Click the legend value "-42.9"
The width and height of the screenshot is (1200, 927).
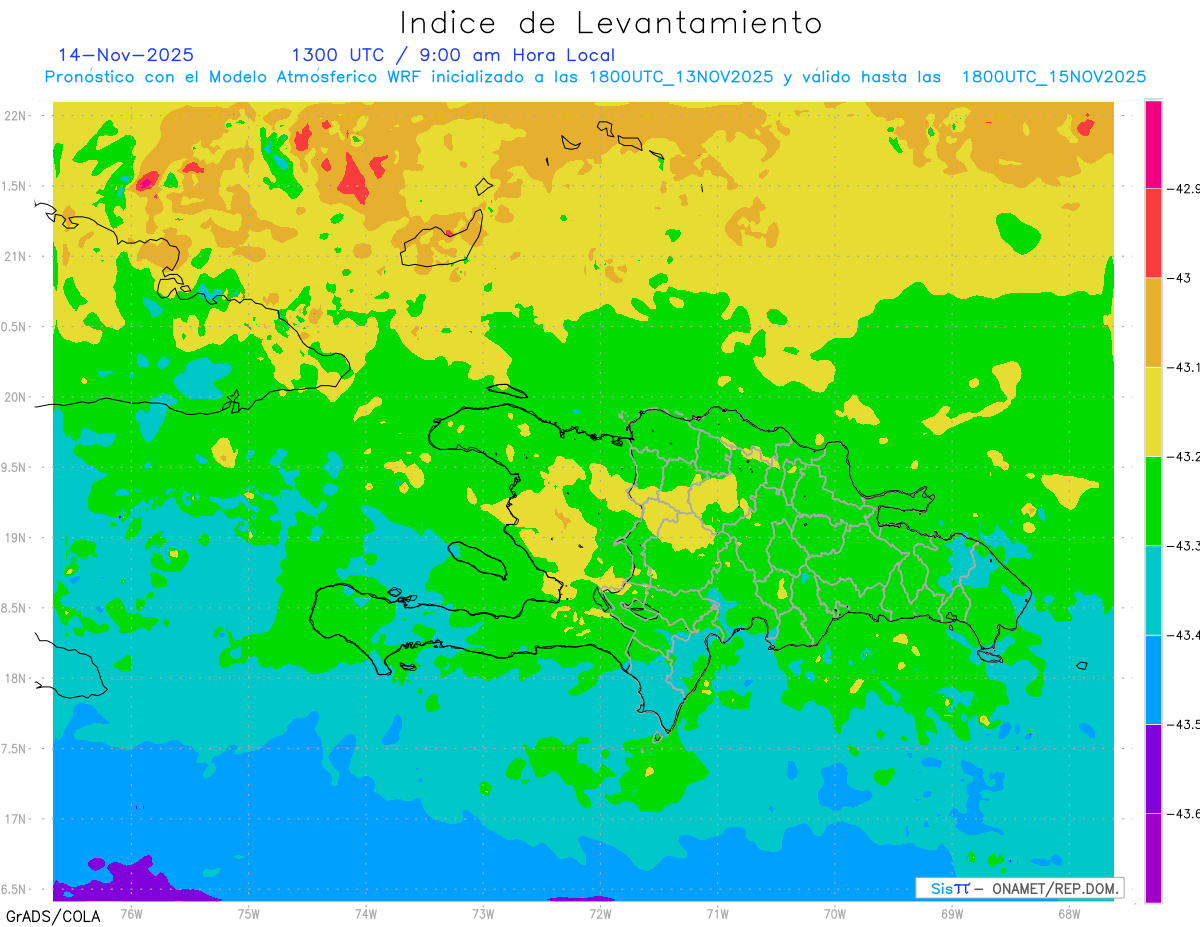[1185, 188]
